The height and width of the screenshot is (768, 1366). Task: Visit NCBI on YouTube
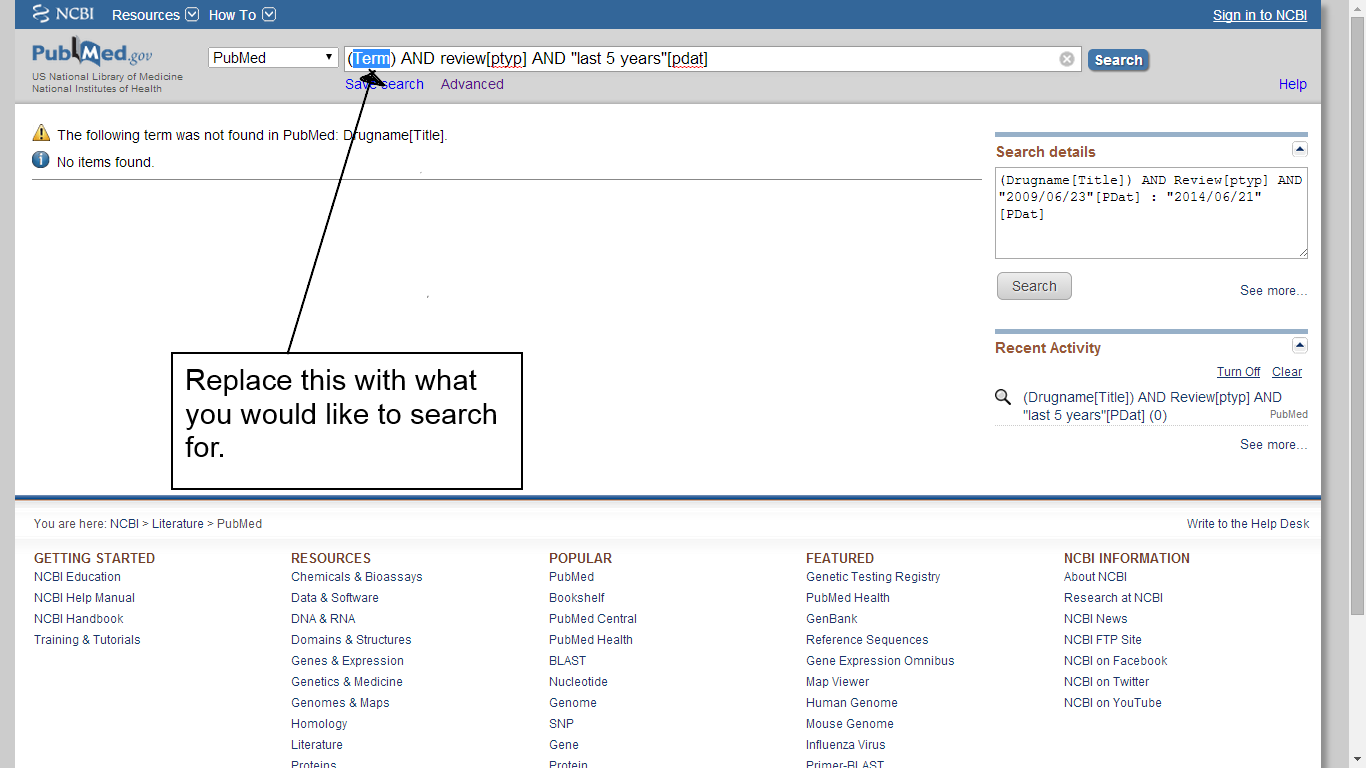click(x=1113, y=703)
